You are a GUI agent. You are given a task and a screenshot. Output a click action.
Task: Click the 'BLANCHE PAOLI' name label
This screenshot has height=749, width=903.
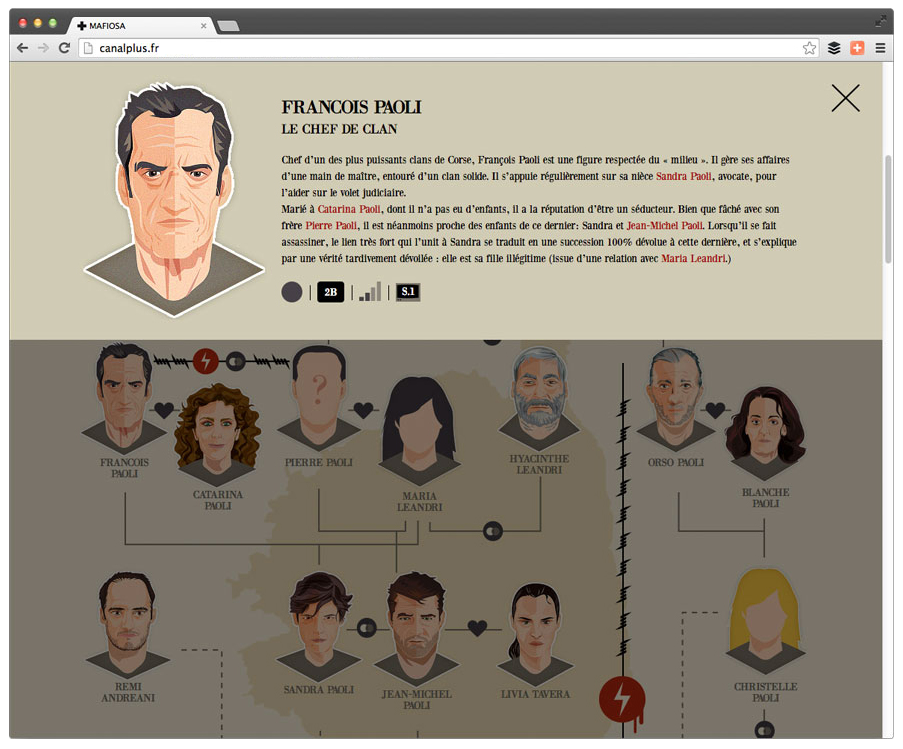(x=765, y=498)
